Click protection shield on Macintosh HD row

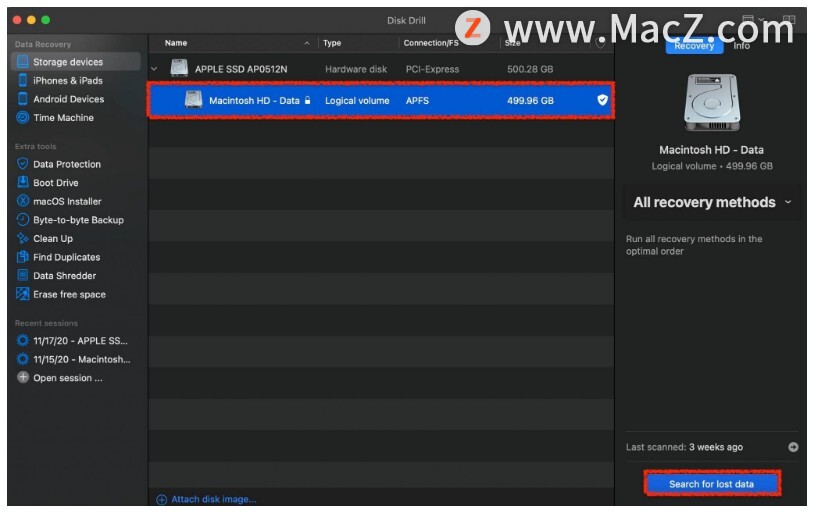pos(602,100)
